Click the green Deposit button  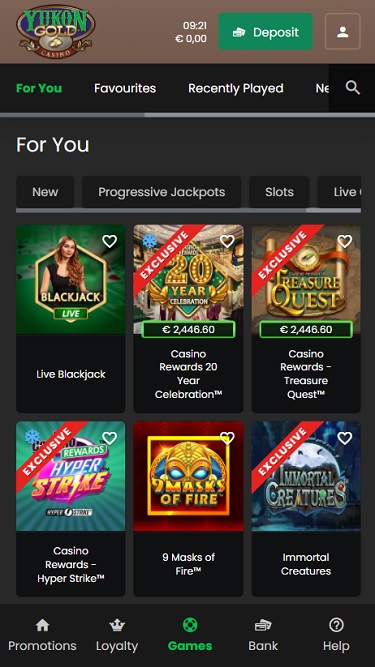pos(265,31)
